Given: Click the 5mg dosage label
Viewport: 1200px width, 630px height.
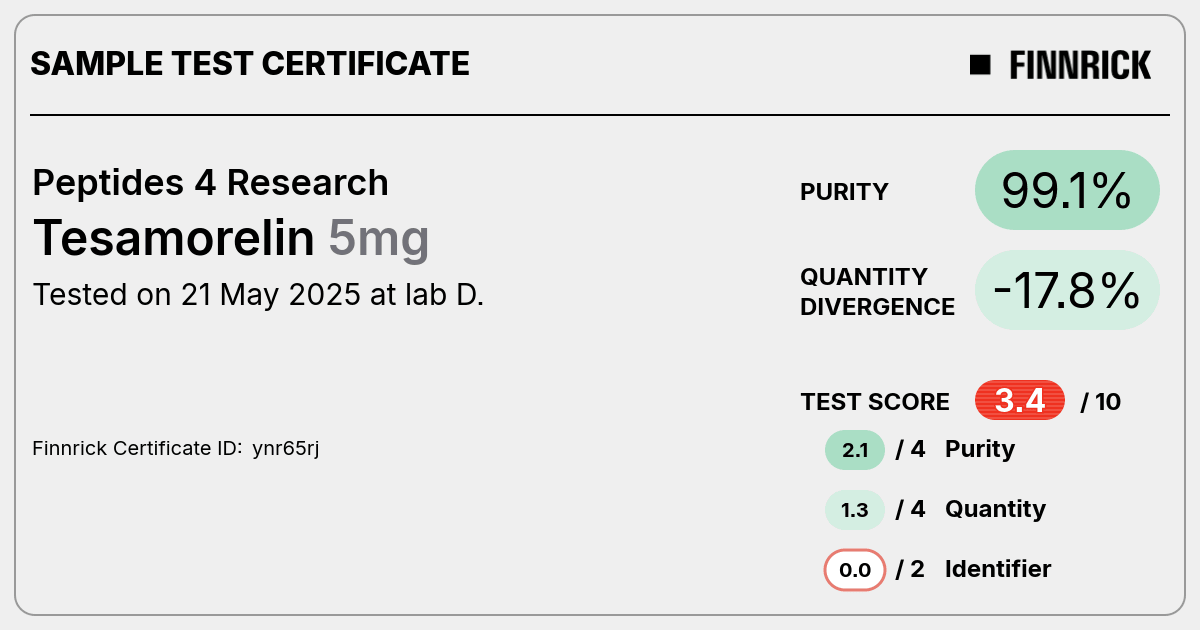Looking at the screenshot, I should click(379, 240).
